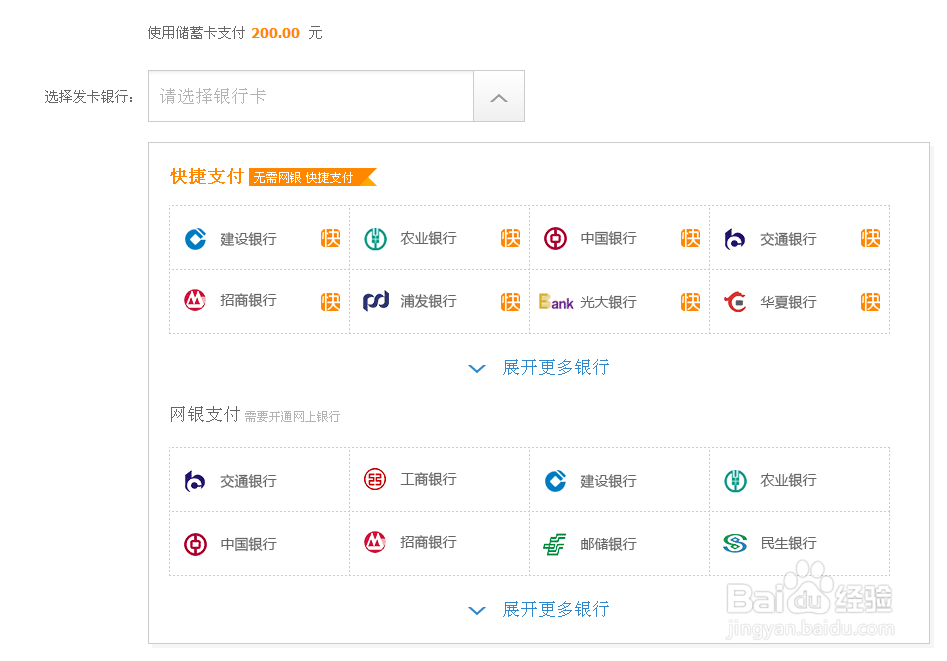Choose 招商银行 in 网银支付 section
Viewport: 947px width, 661px height.
click(x=440, y=544)
